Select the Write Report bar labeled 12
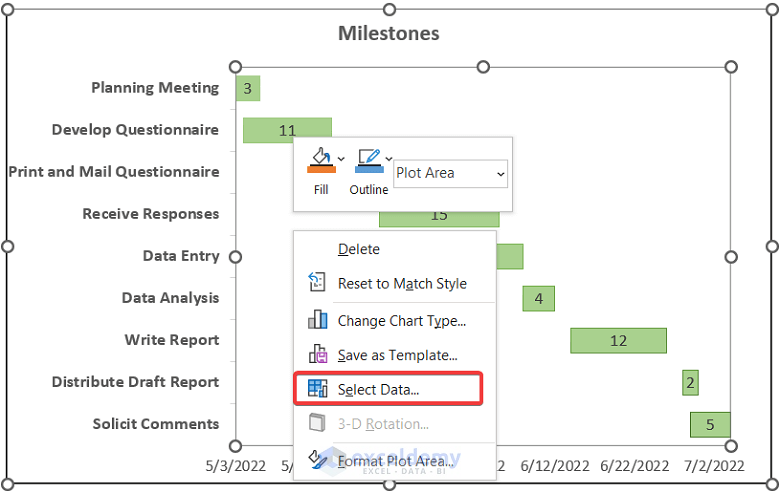The width and height of the screenshot is (780, 493). pos(618,340)
